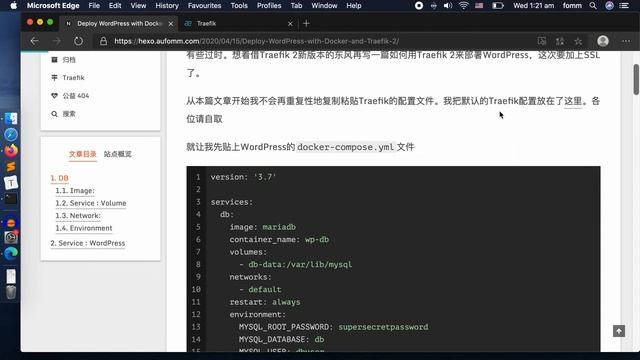640x360 pixels.
Task: Click the clock showing Wed 1:21 am
Action: (x=533, y=6)
